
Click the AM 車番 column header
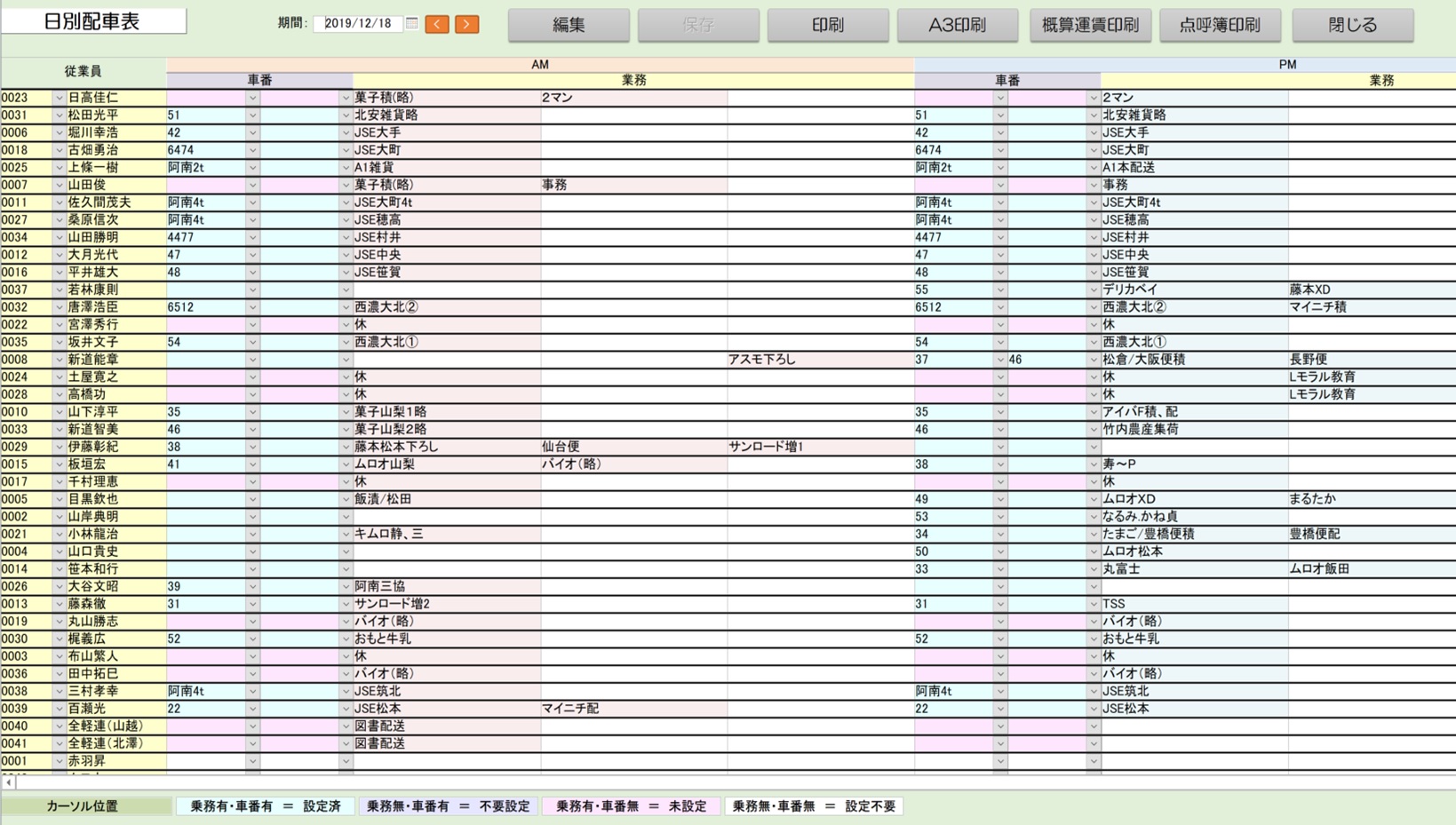tap(259, 80)
